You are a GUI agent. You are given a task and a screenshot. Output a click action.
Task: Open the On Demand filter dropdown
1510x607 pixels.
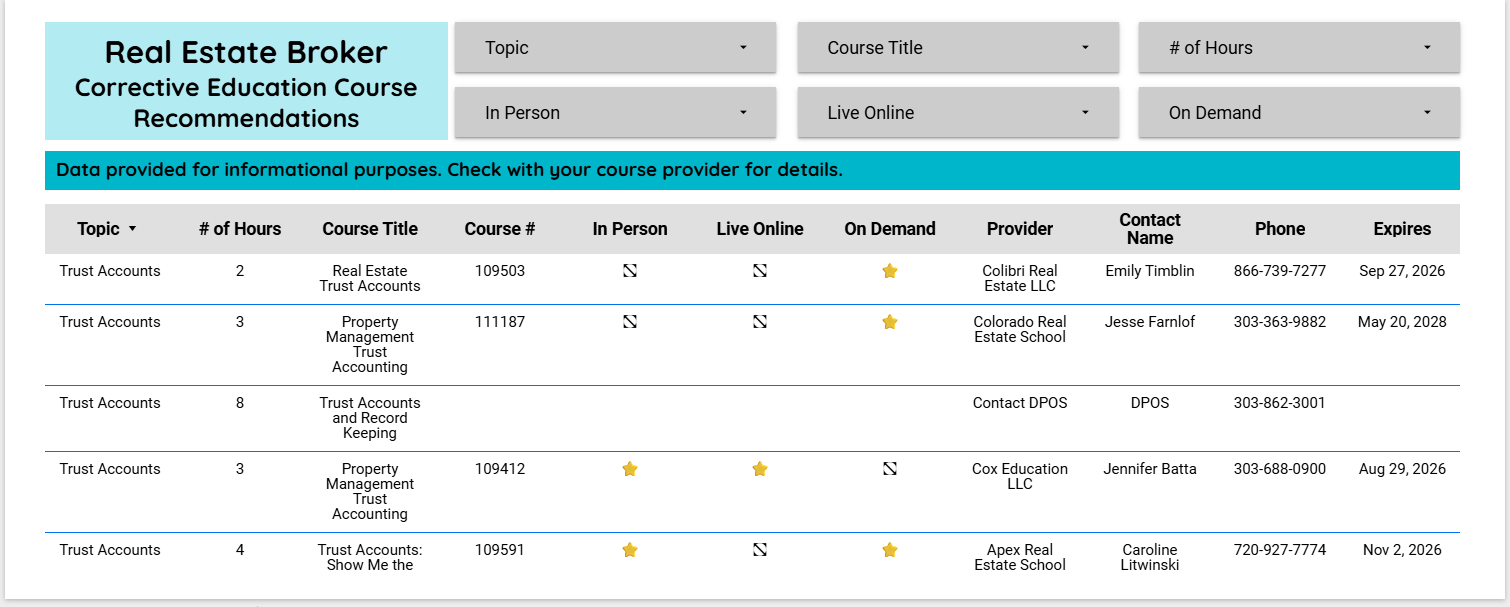point(1299,113)
